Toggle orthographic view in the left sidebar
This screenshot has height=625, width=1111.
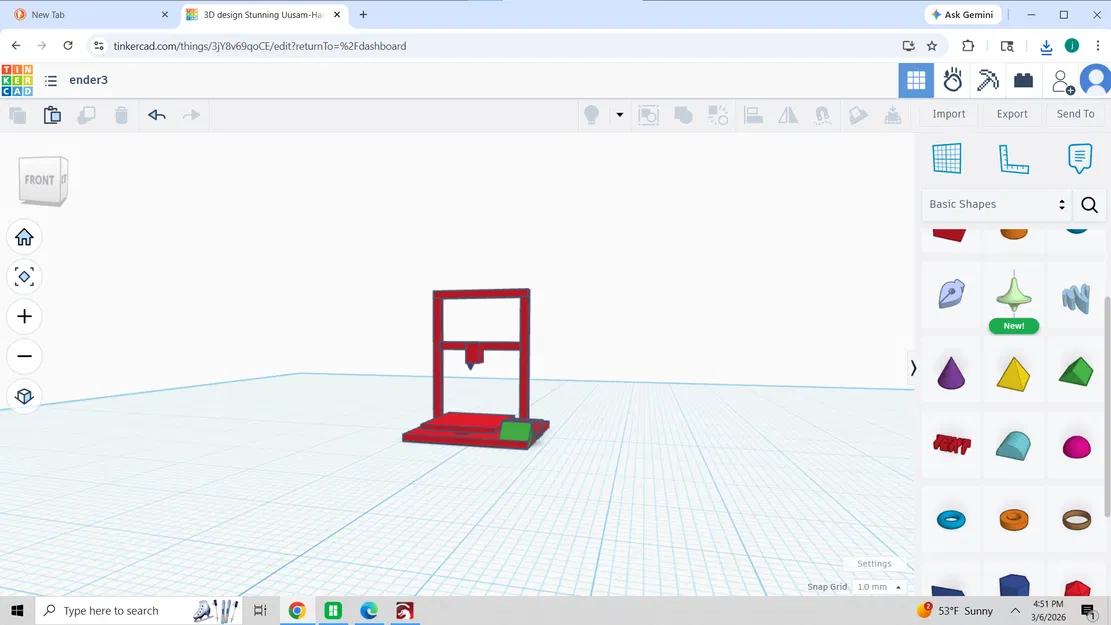coord(24,396)
